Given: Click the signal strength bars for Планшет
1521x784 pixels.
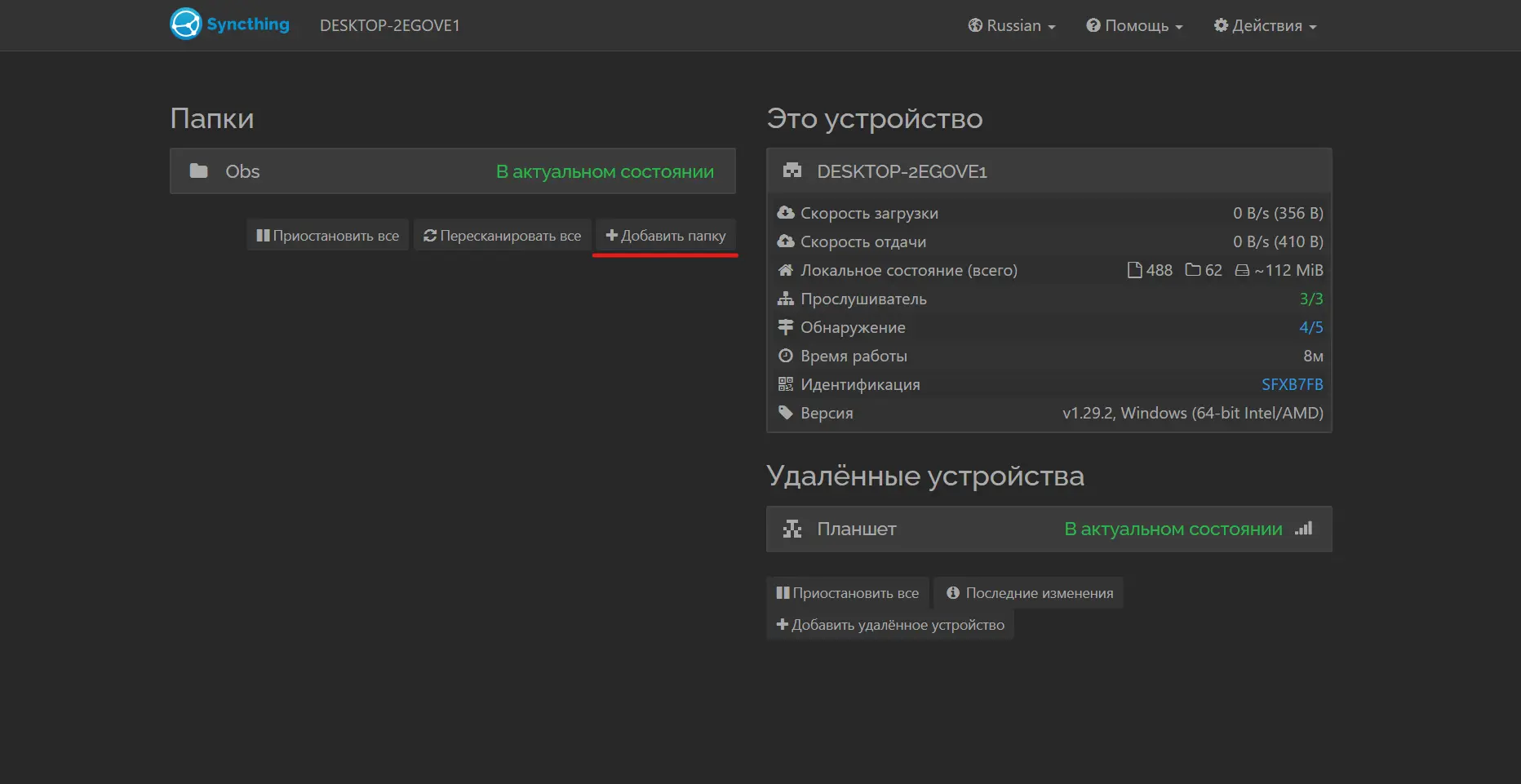Looking at the screenshot, I should 1303,528.
